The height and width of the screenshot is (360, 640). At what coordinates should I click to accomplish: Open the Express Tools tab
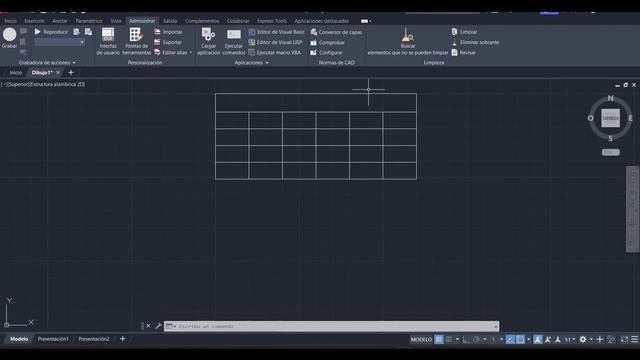pyautogui.click(x=272, y=21)
